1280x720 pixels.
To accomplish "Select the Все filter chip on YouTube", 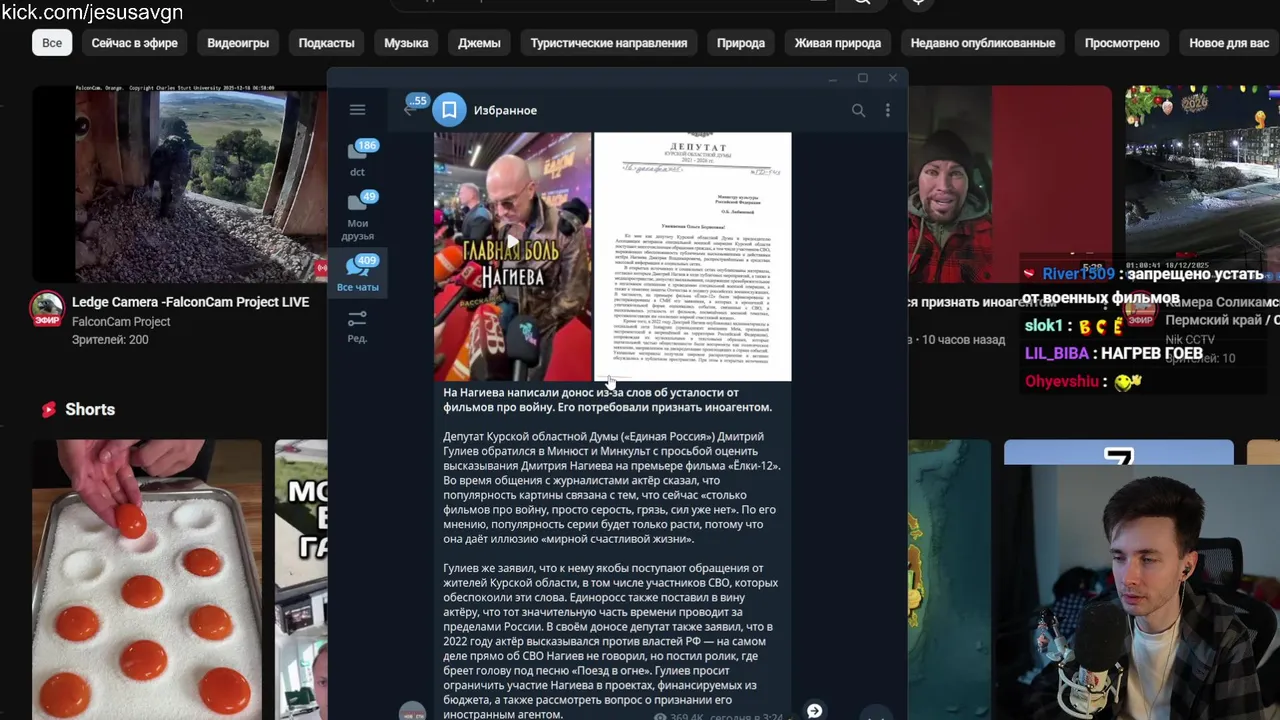I will point(52,43).
